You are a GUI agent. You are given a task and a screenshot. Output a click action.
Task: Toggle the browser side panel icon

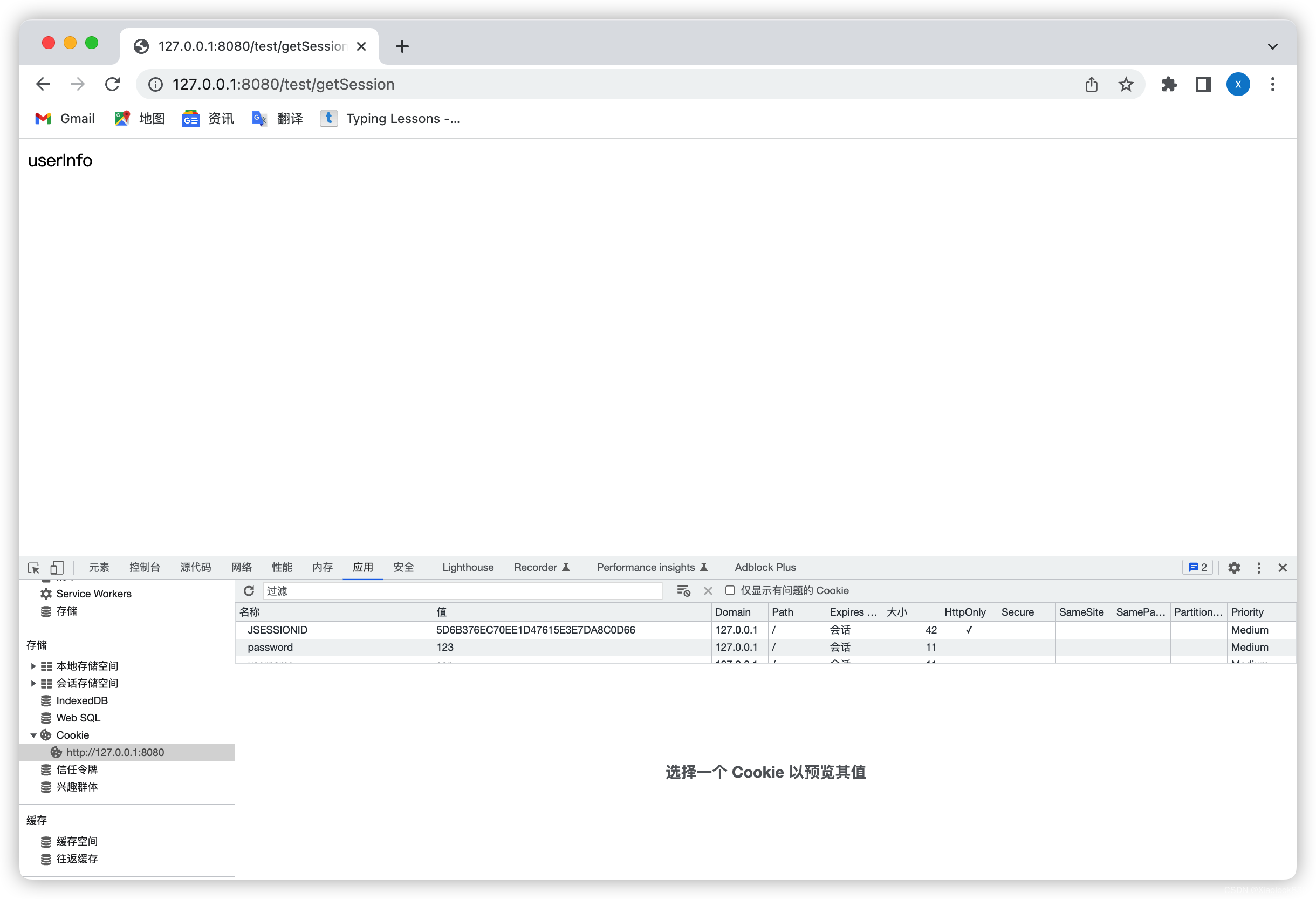click(x=1203, y=84)
